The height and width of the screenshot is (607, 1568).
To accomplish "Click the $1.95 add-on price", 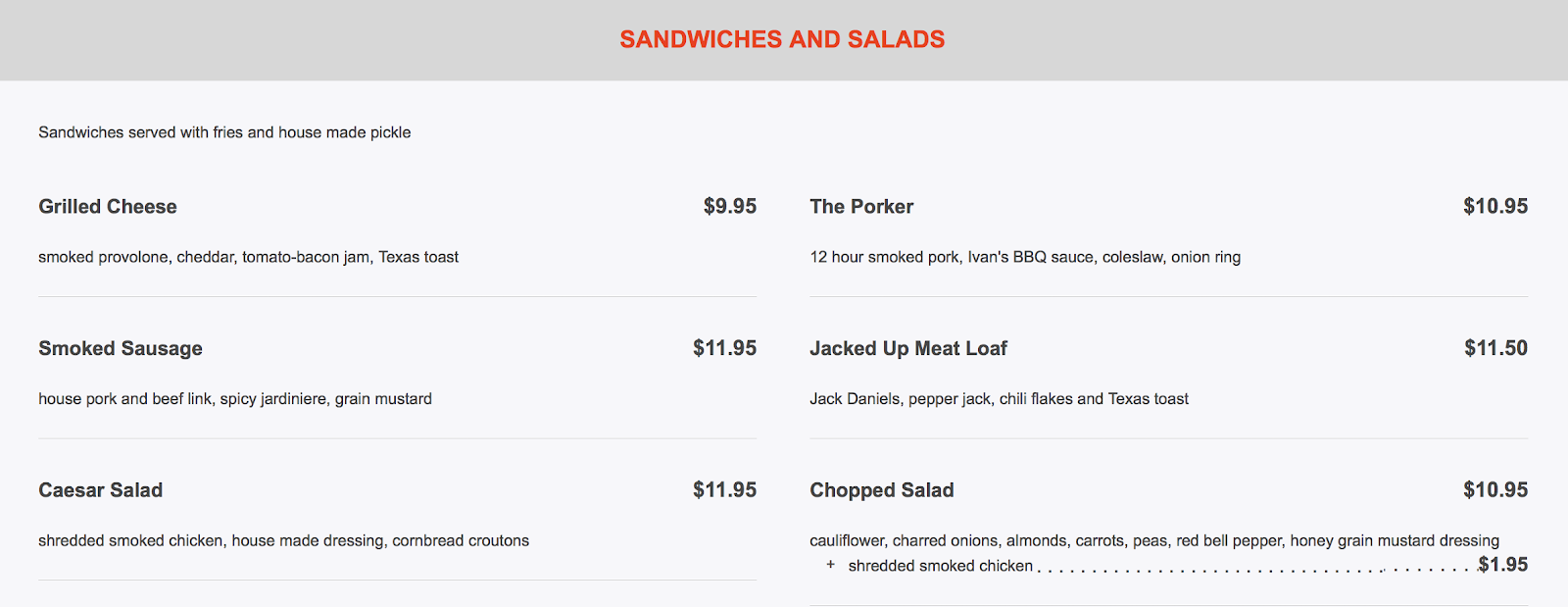I will point(1503,564).
